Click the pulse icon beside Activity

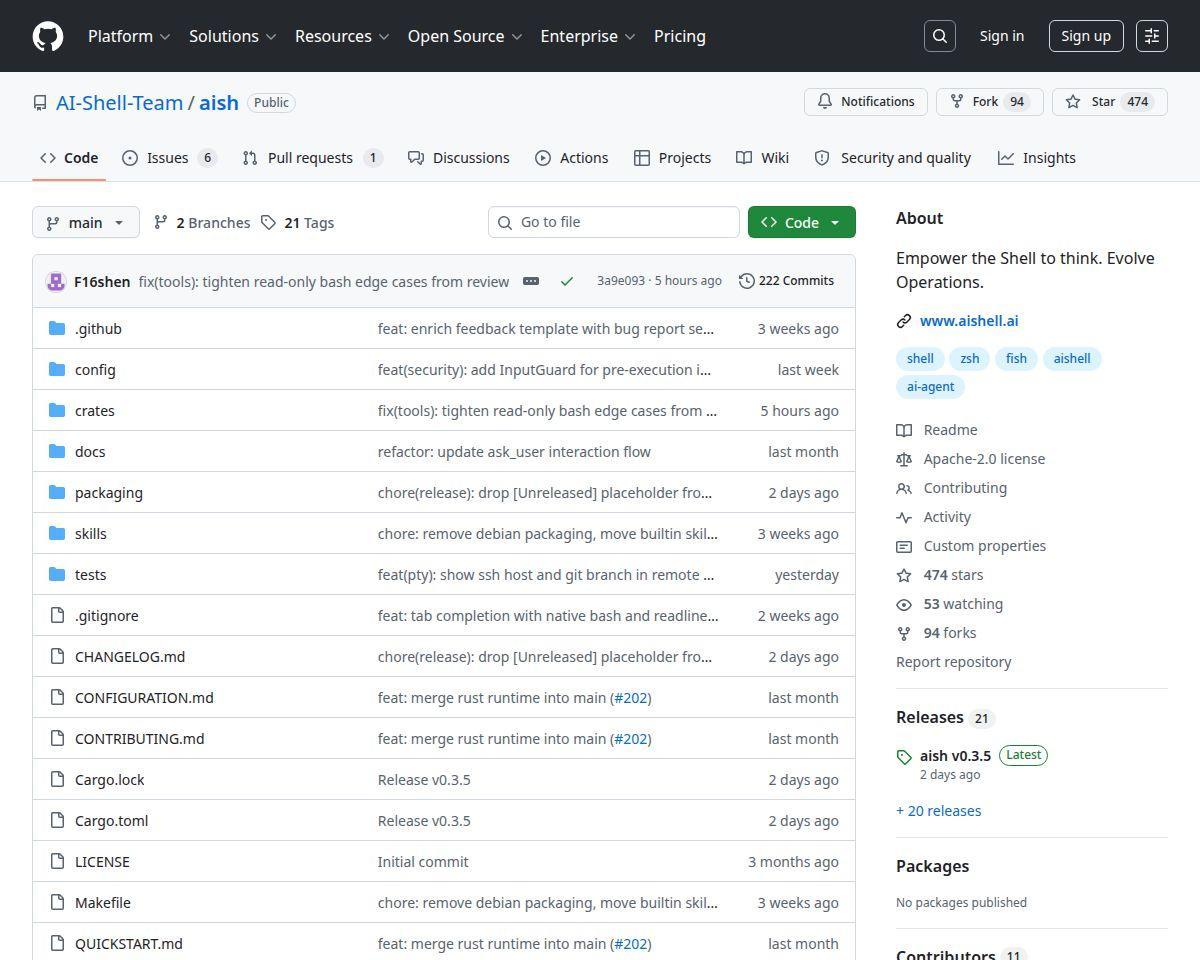[904, 517]
